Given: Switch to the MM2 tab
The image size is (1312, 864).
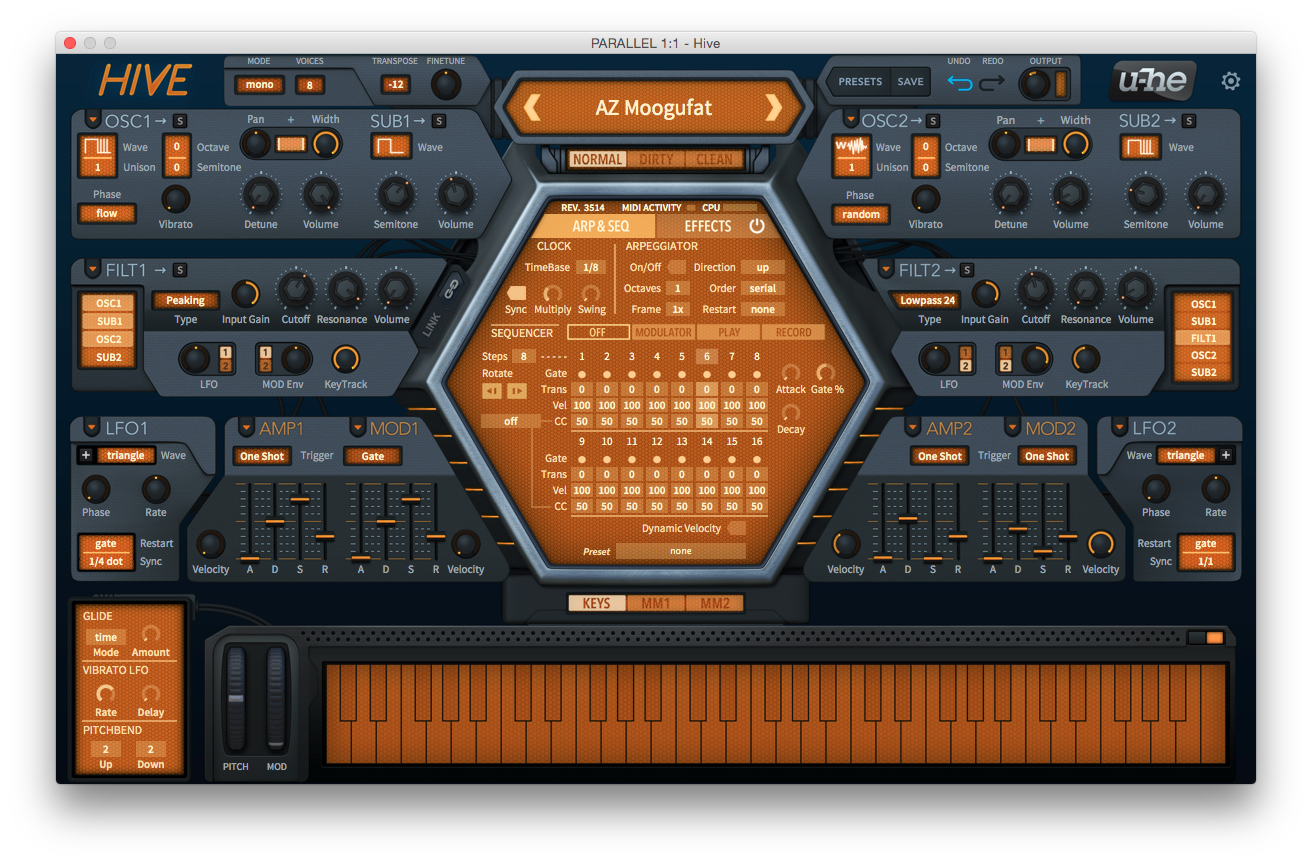Looking at the screenshot, I should coord(715,603).
